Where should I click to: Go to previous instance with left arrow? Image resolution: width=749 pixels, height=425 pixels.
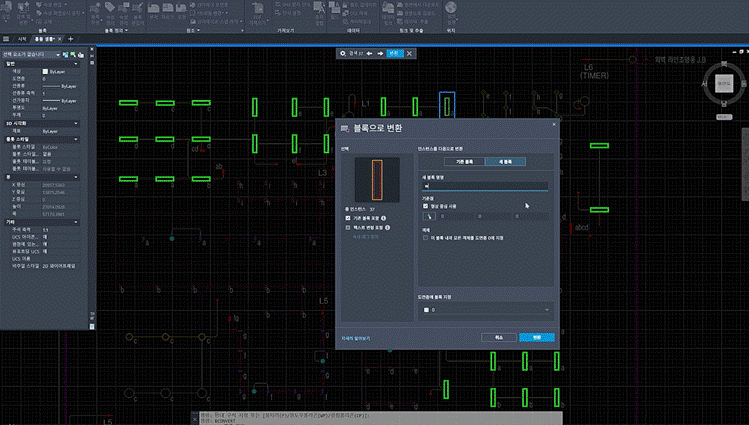tap(370, 53)
